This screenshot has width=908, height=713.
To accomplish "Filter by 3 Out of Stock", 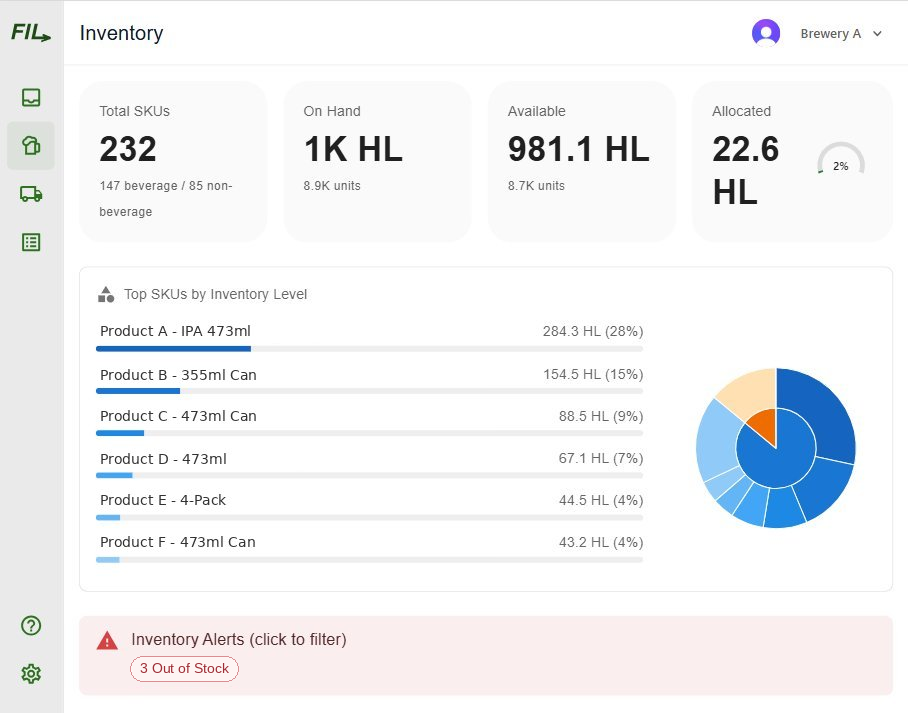I will [x=184, y=668].
